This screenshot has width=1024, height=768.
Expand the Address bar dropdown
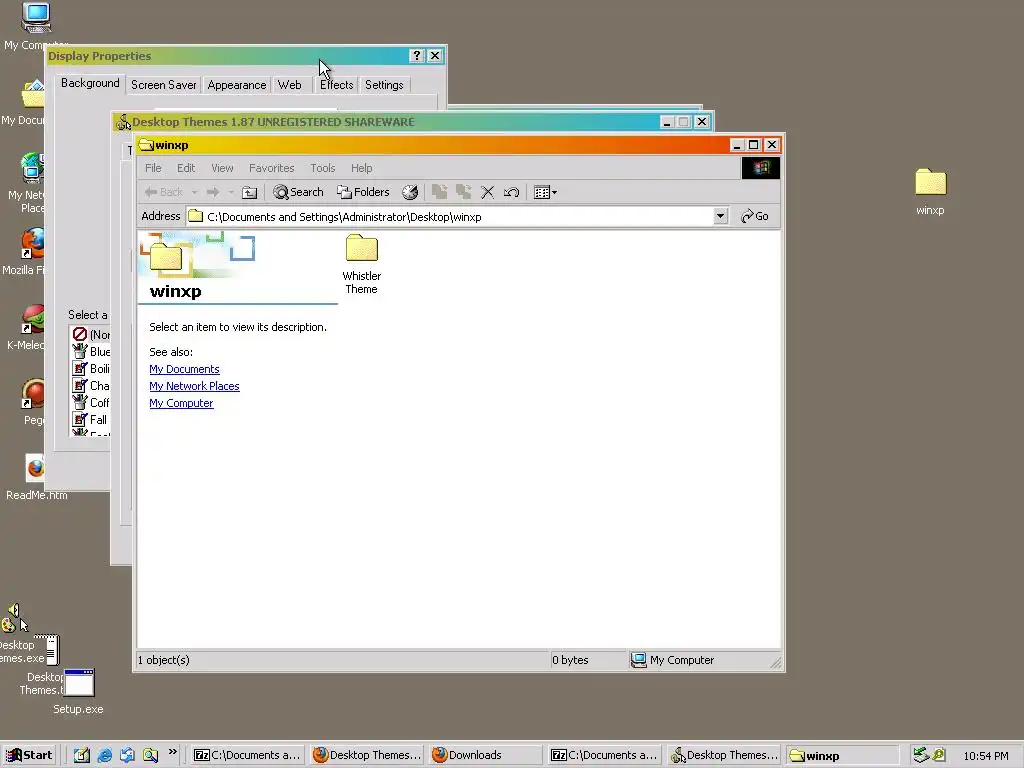click(x=720, y=216)
